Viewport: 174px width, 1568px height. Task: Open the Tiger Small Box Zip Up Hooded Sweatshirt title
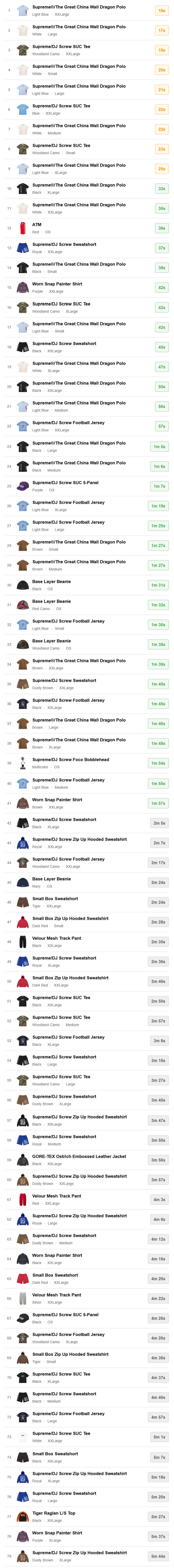pos(70,1354)
